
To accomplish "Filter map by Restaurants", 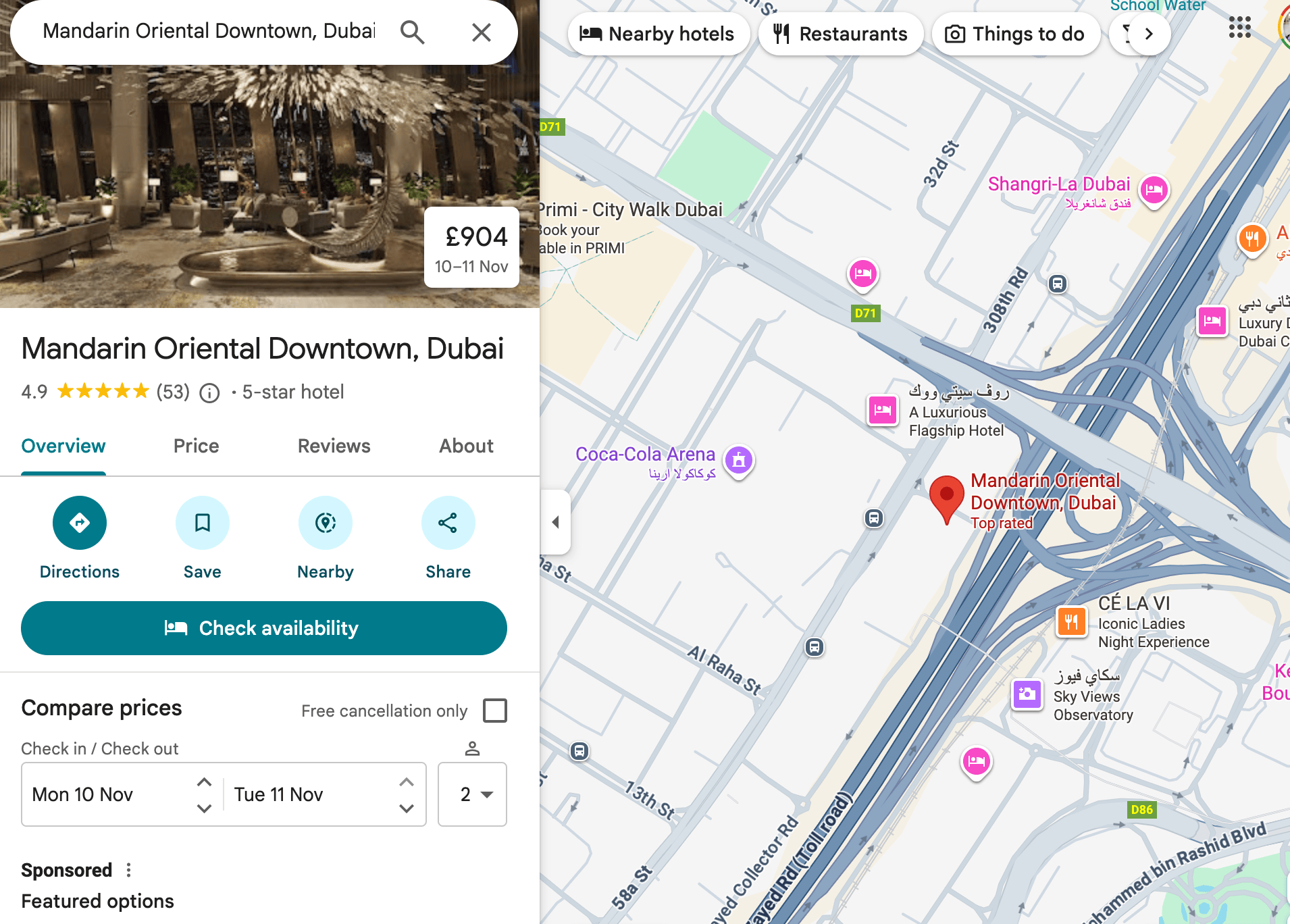I will [841, 34].
